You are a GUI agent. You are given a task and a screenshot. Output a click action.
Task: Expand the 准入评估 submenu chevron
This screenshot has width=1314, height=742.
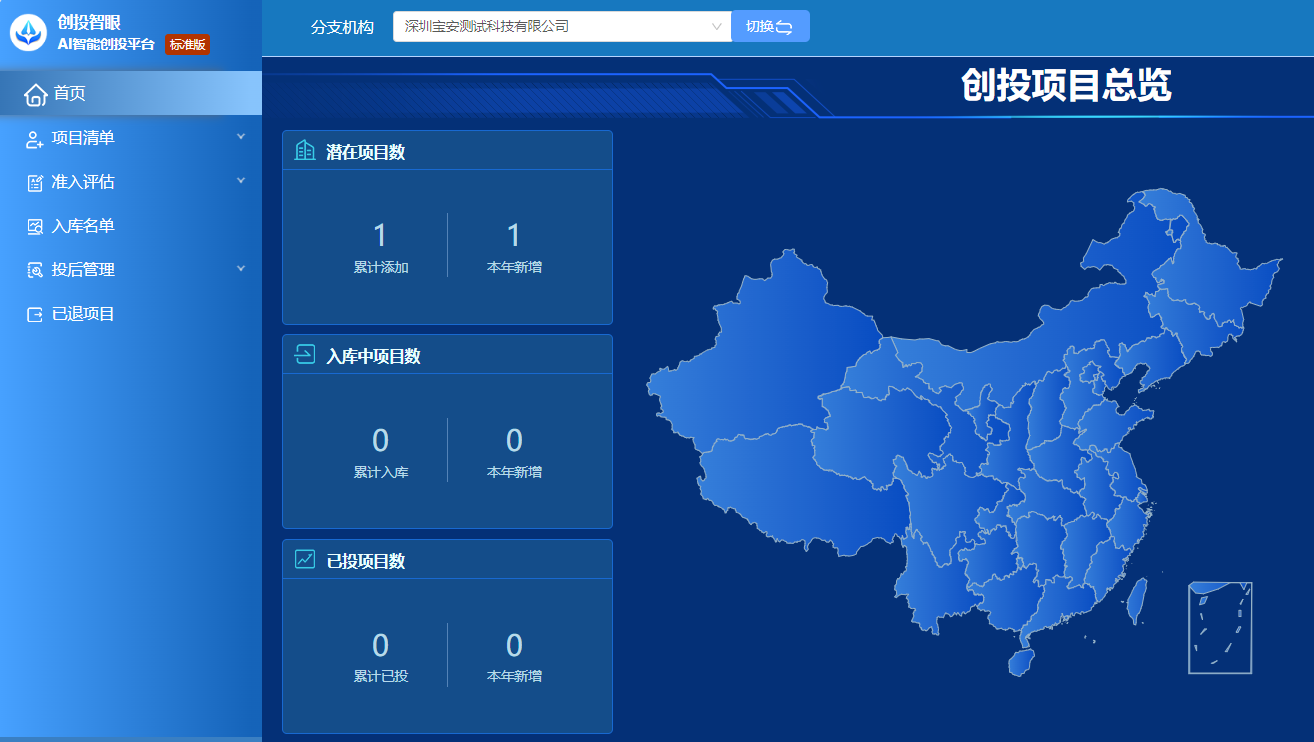point(241,181)
